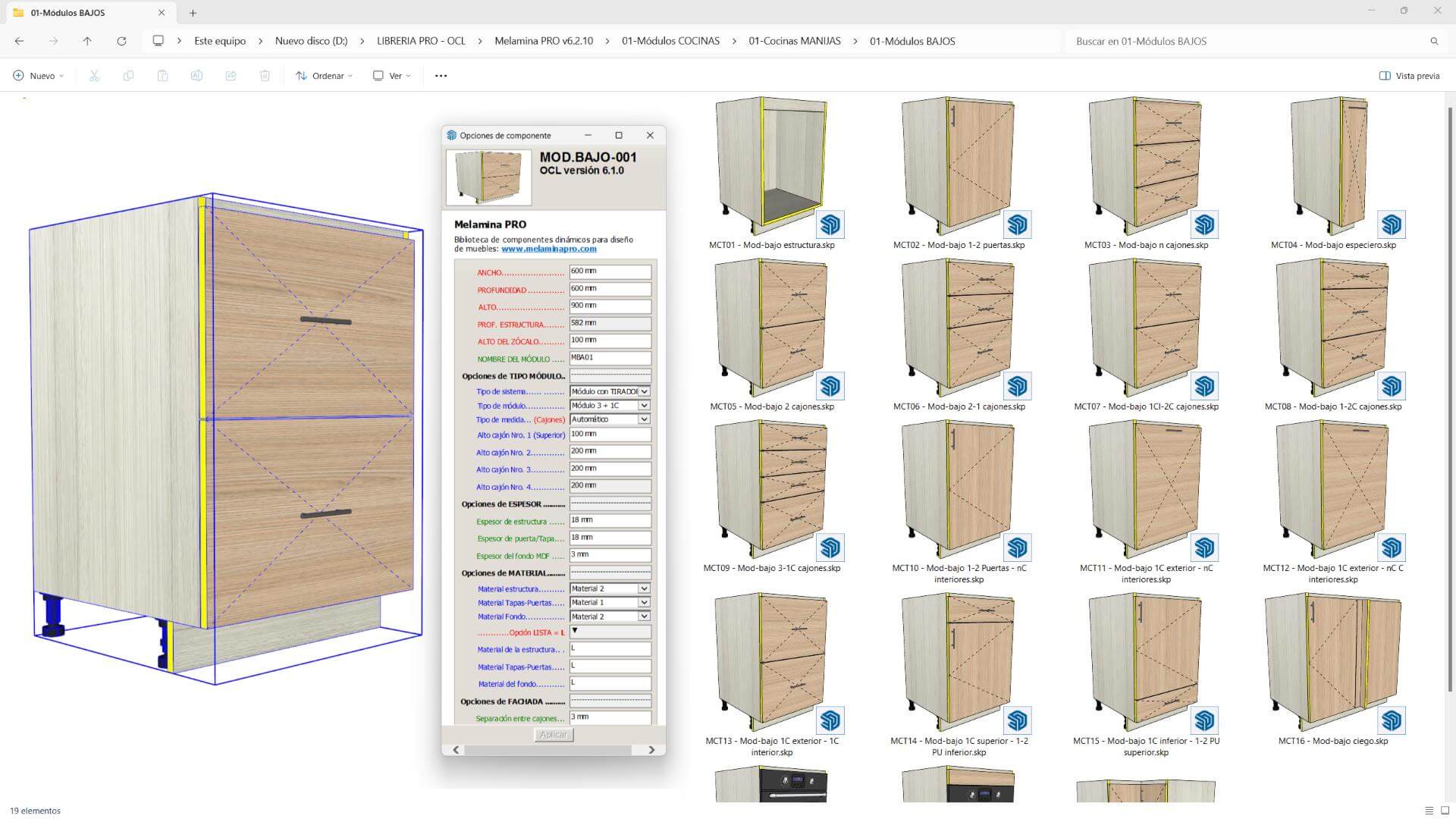
Task: Click search magnifier icon in Explorer
Action: tap(1434, 41)
